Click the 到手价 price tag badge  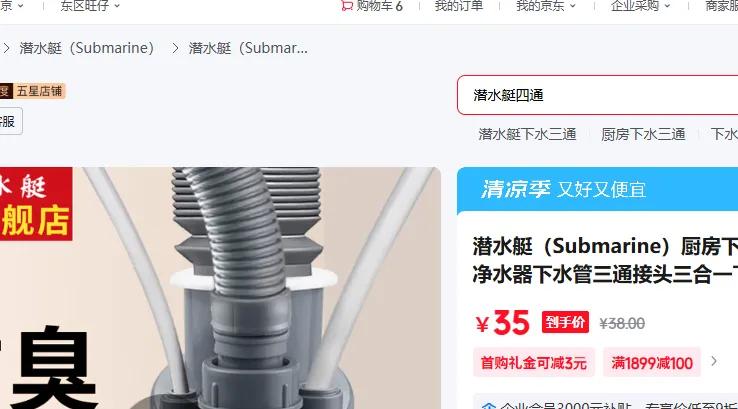(x=565, y=322)
